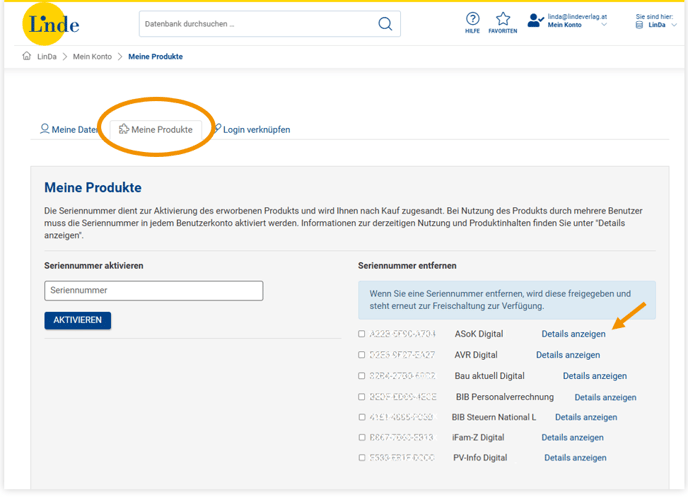
Task: Show details for BIB Personalverrechnung
Action: coord(606,397)
